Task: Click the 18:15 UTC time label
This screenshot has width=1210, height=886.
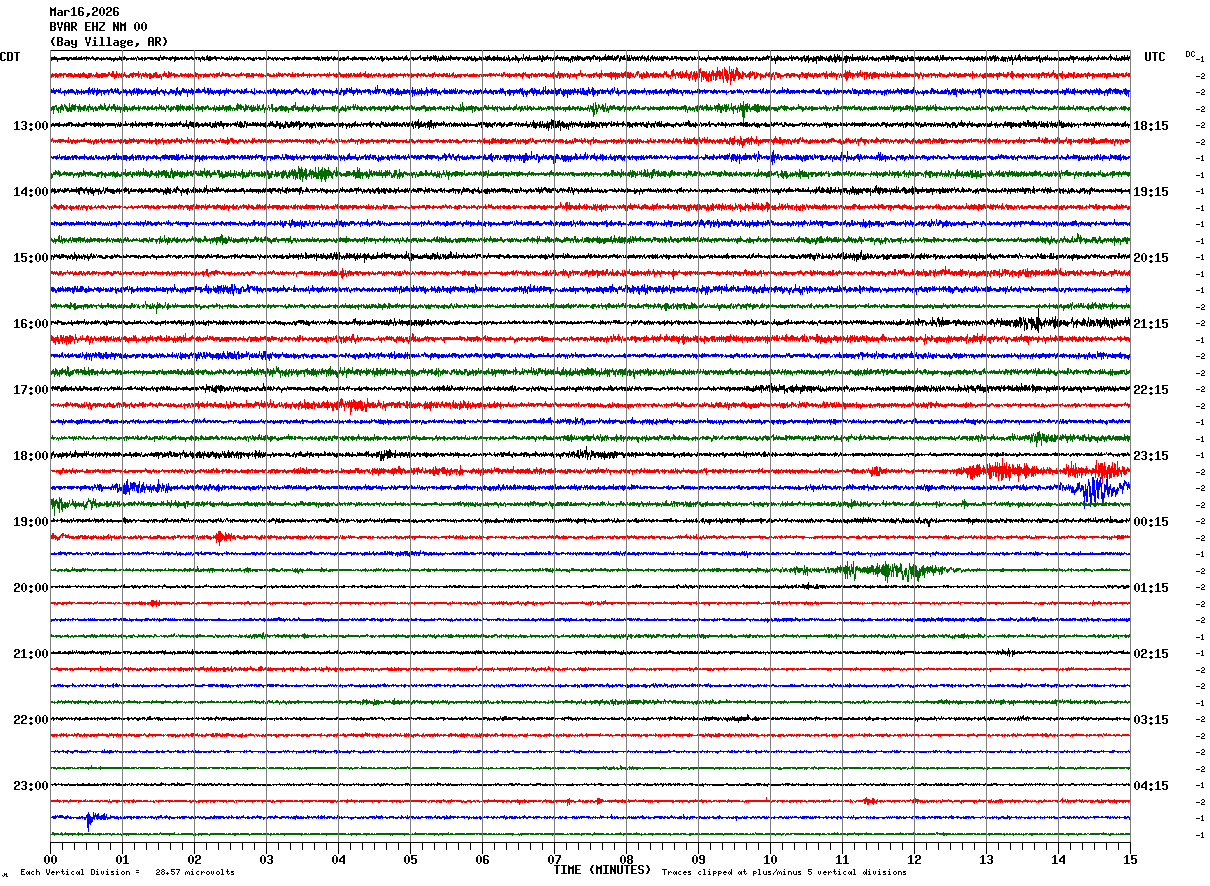Action: tap(1152, 126)
